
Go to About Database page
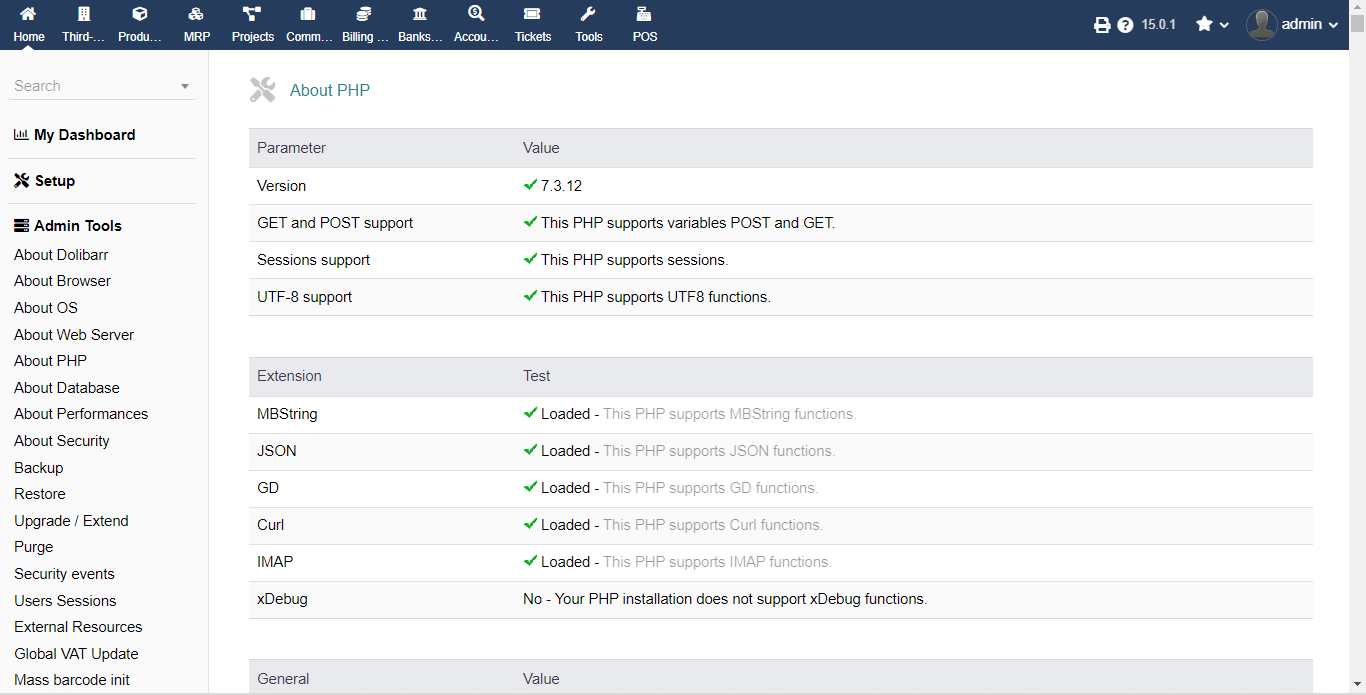[x=67, y=388]
